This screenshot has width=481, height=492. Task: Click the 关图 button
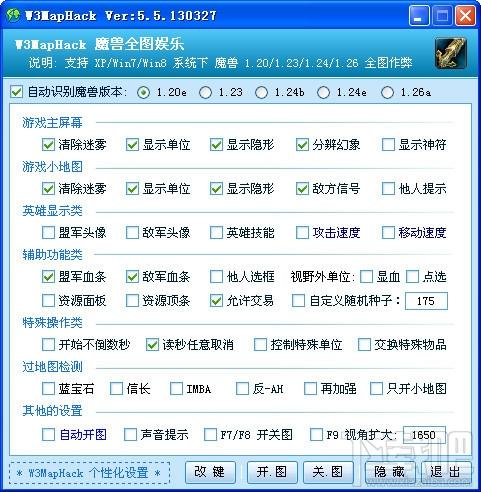(x=328, y=472)
